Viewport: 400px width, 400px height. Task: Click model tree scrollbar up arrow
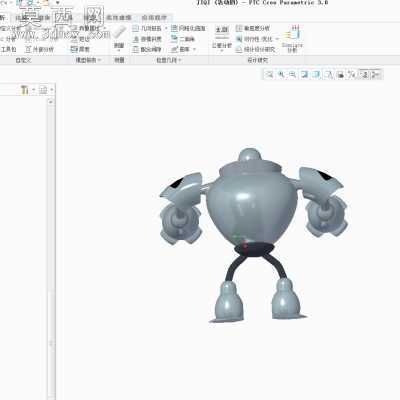coord(51,101)
